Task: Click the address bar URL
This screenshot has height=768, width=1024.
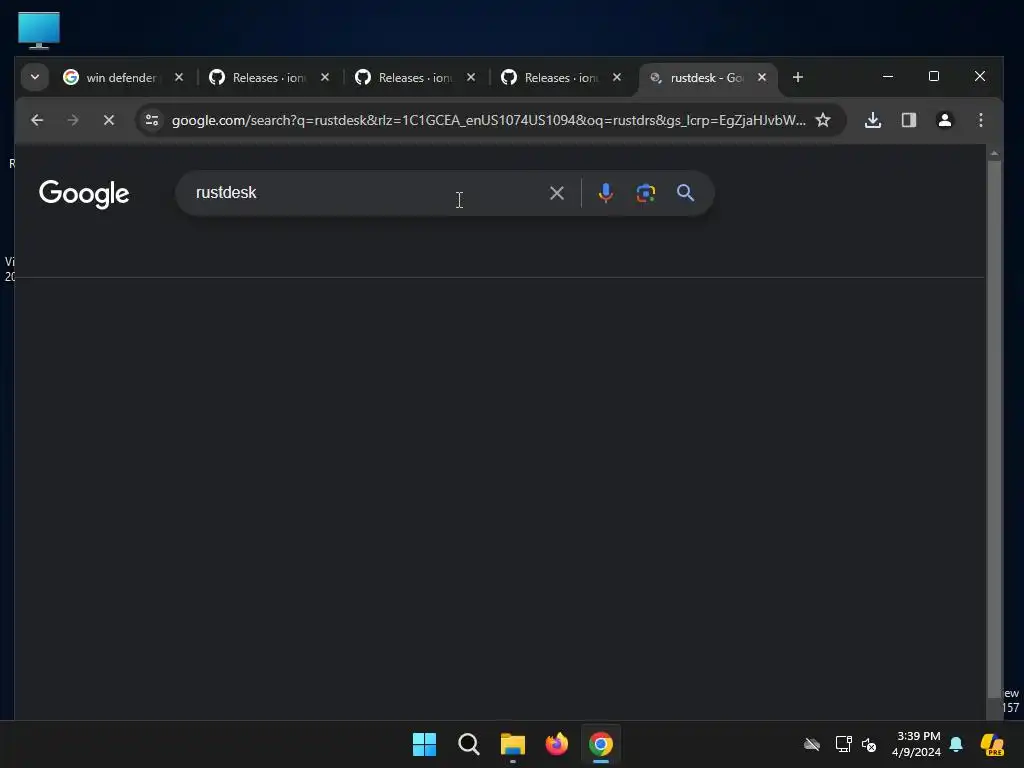Action: click(488, 120)
